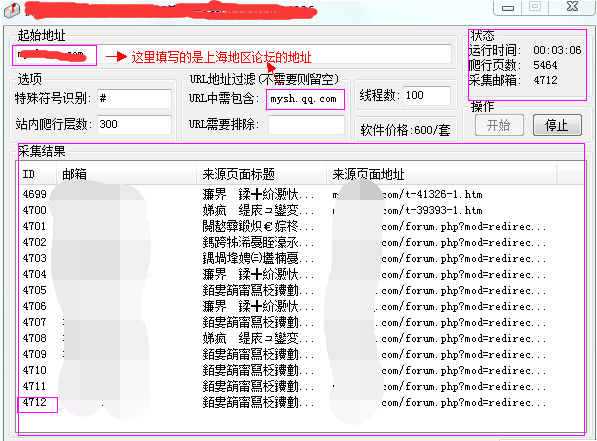Click the 开始 start button
The image size is (597, 441).
(499, 125)
